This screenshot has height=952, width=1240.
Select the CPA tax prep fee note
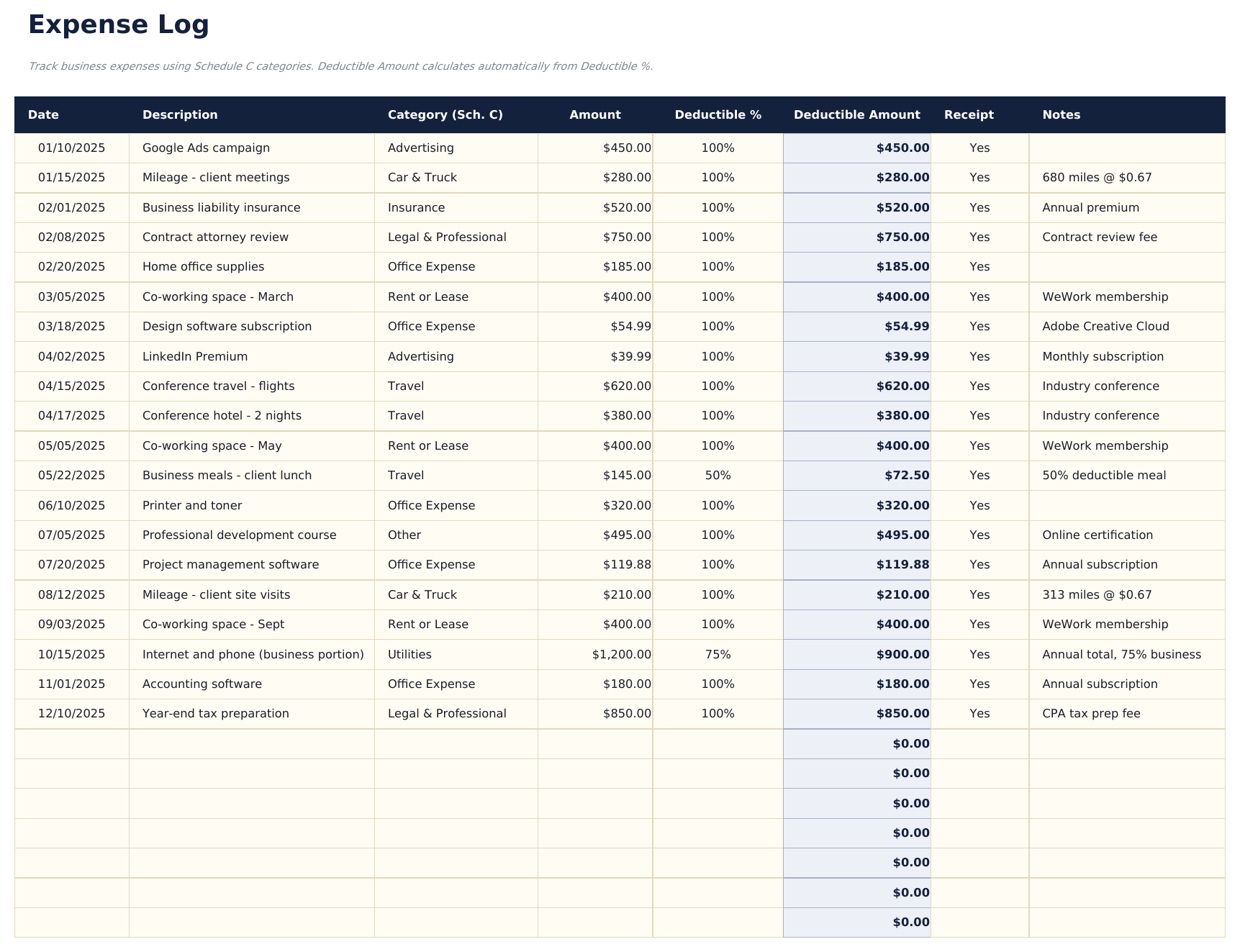pyautogui.click(x=1091, y=713)
